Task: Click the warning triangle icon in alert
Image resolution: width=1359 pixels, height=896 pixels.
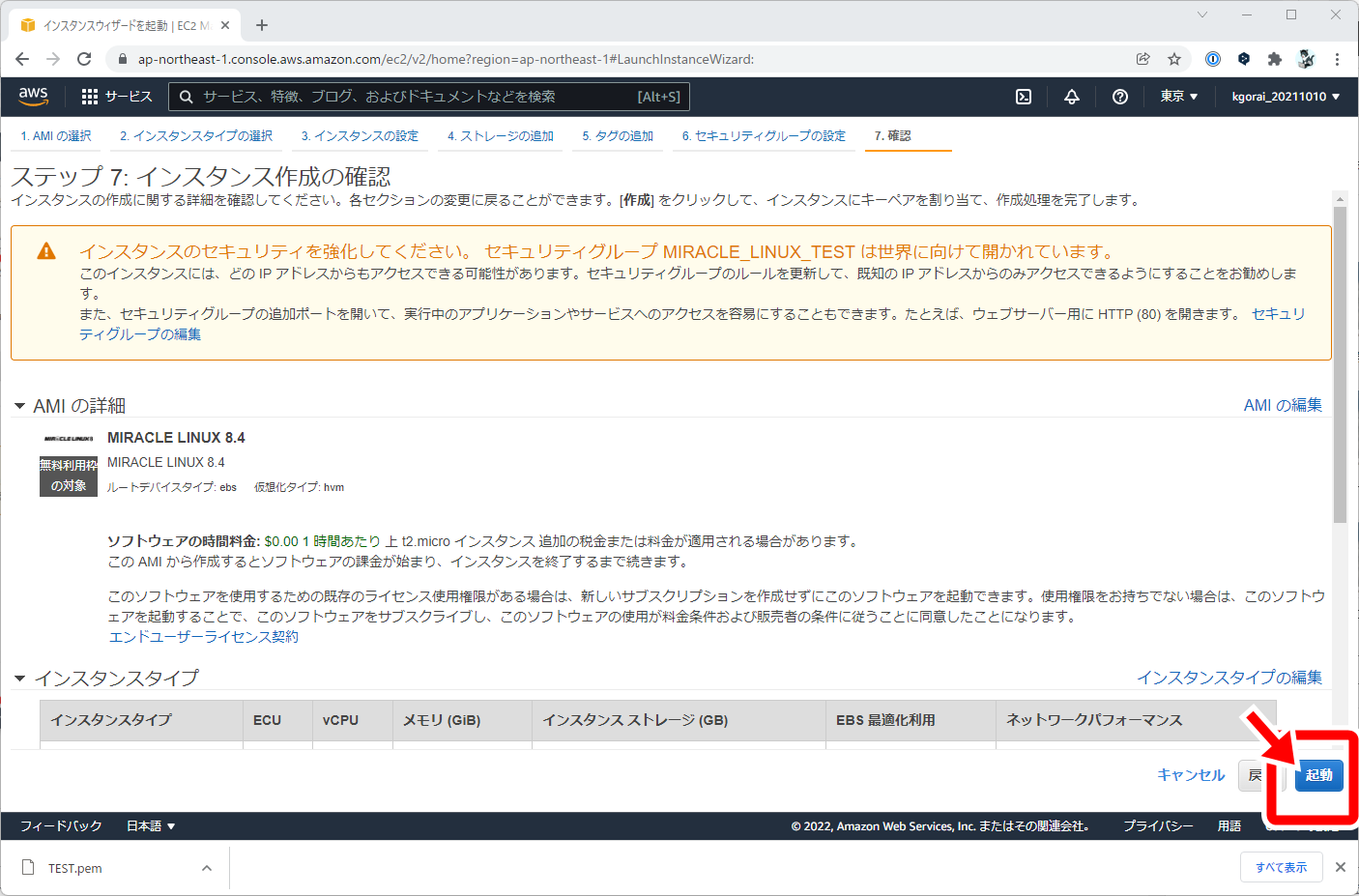Action: [x=46, y=251]
